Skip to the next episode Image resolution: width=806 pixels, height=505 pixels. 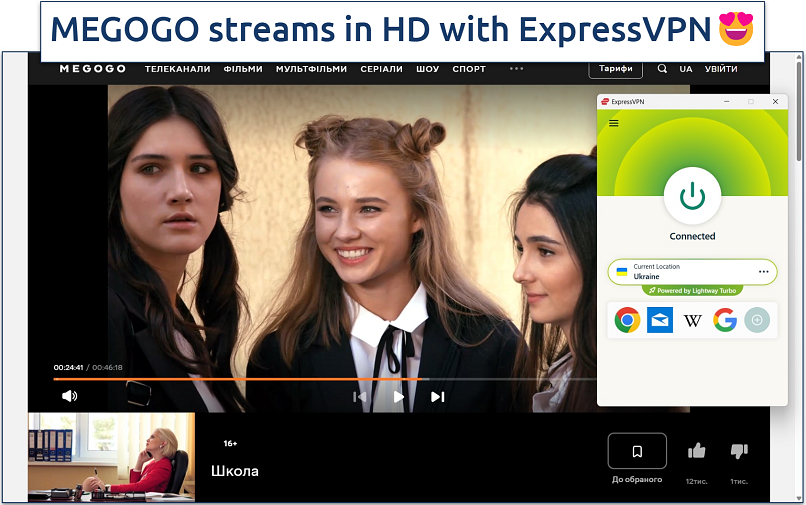[x=437, y=397]
